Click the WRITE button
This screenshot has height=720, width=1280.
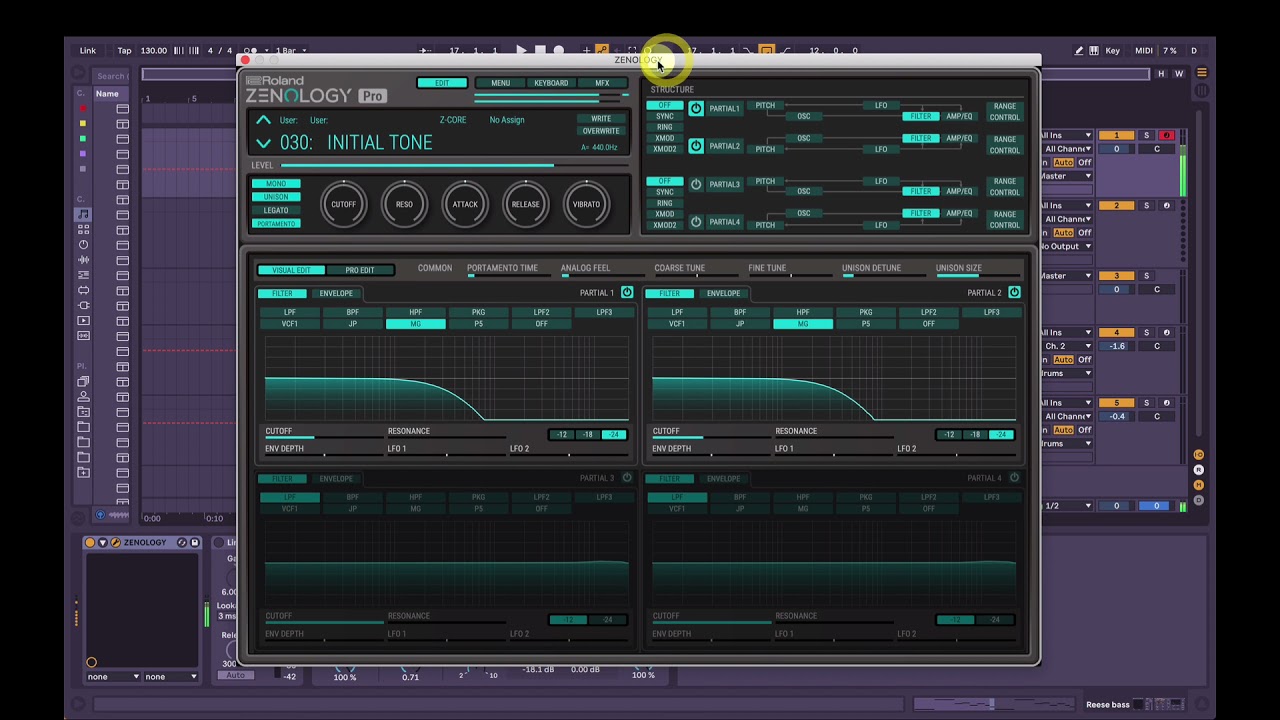click(601, 119)
